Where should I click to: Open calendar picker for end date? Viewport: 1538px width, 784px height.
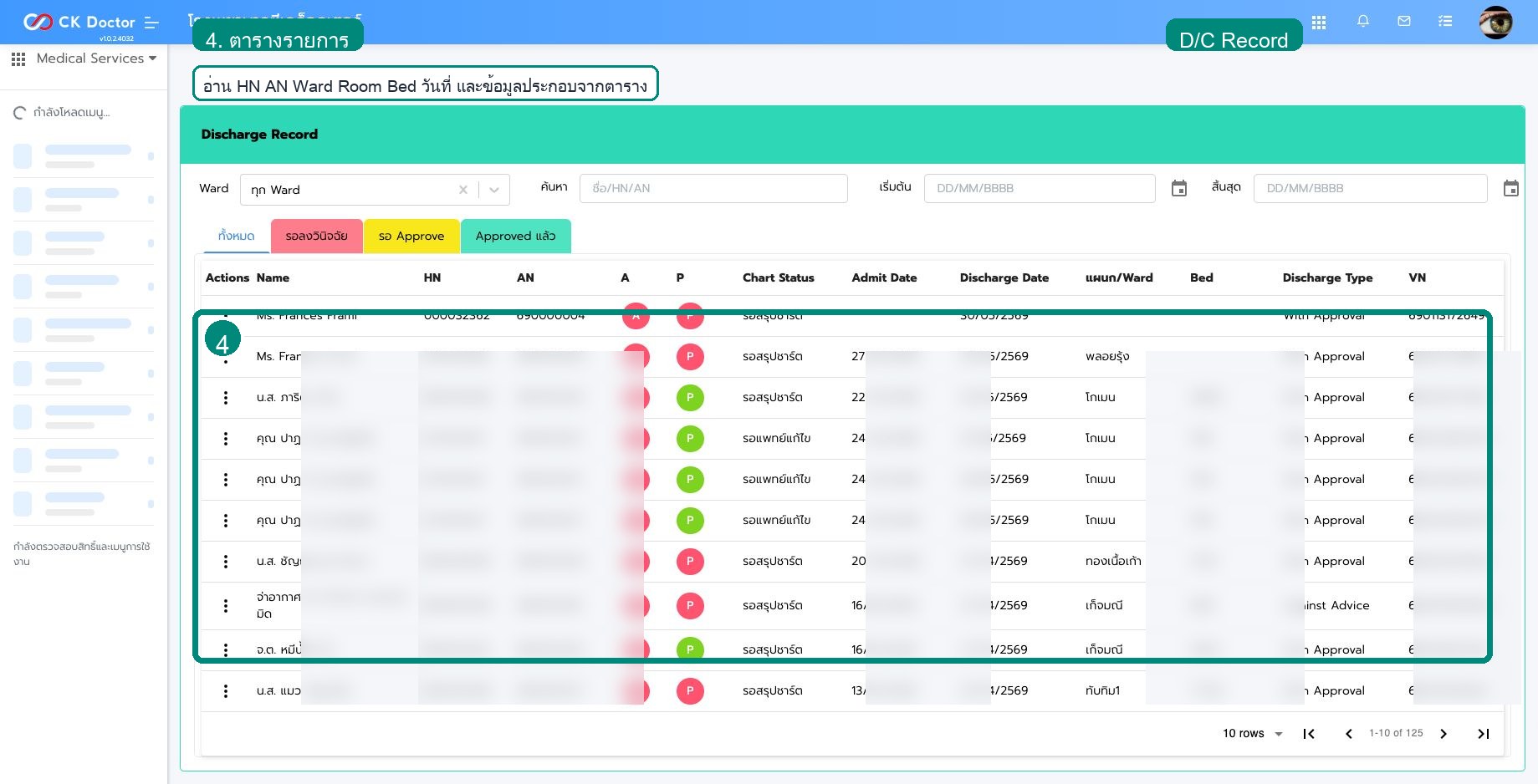click(1511, 189)
